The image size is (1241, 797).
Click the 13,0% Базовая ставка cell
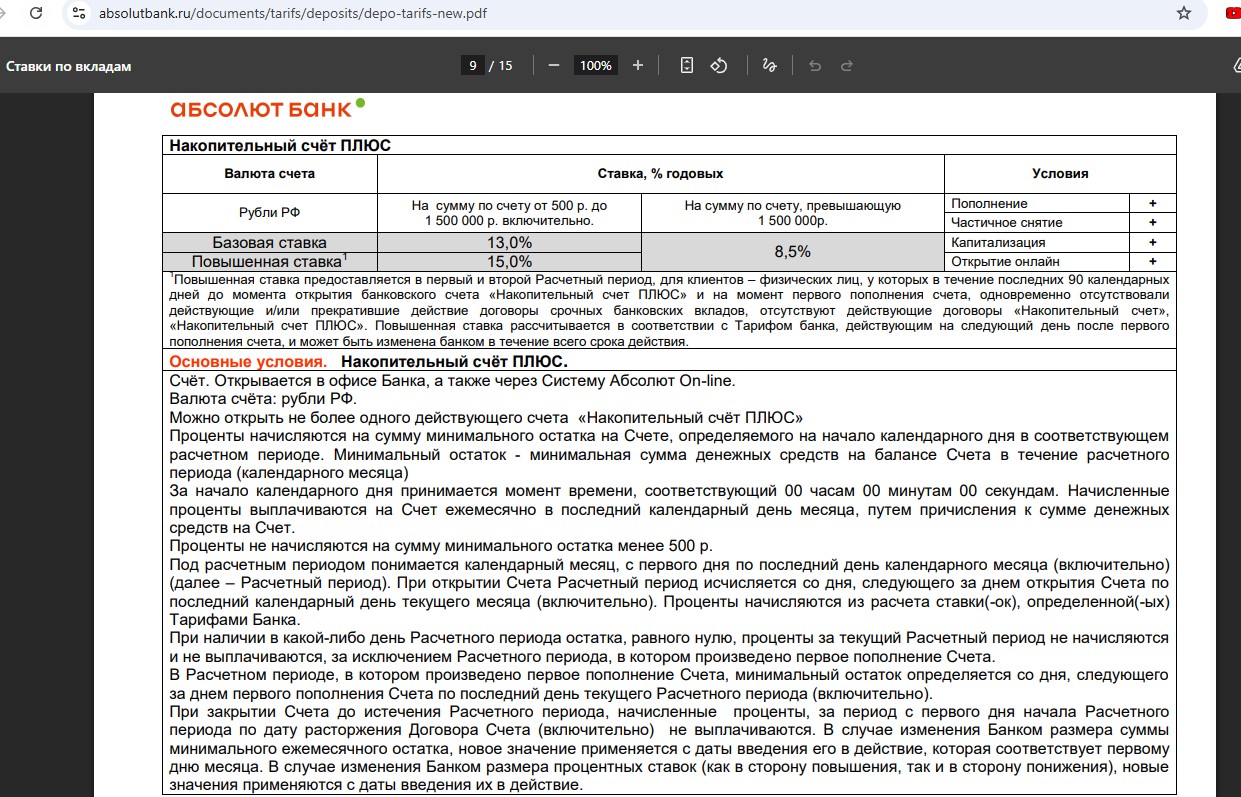pyautogui.click(x=508, y=242)
